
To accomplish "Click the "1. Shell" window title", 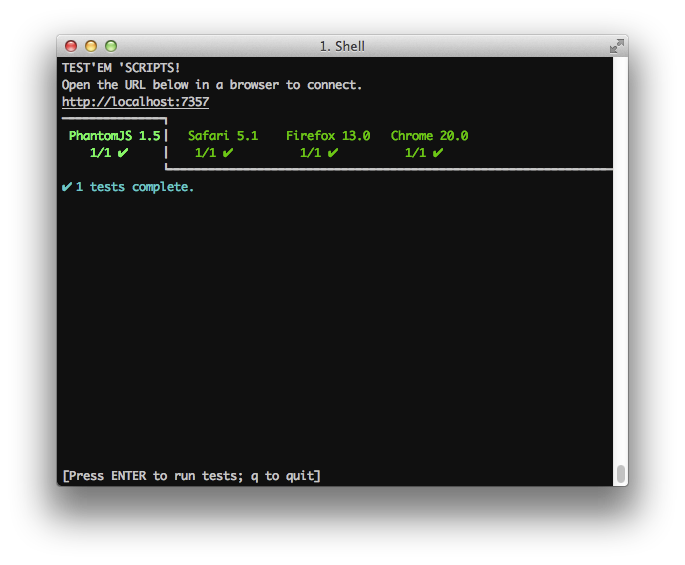I will pos(342,46).
